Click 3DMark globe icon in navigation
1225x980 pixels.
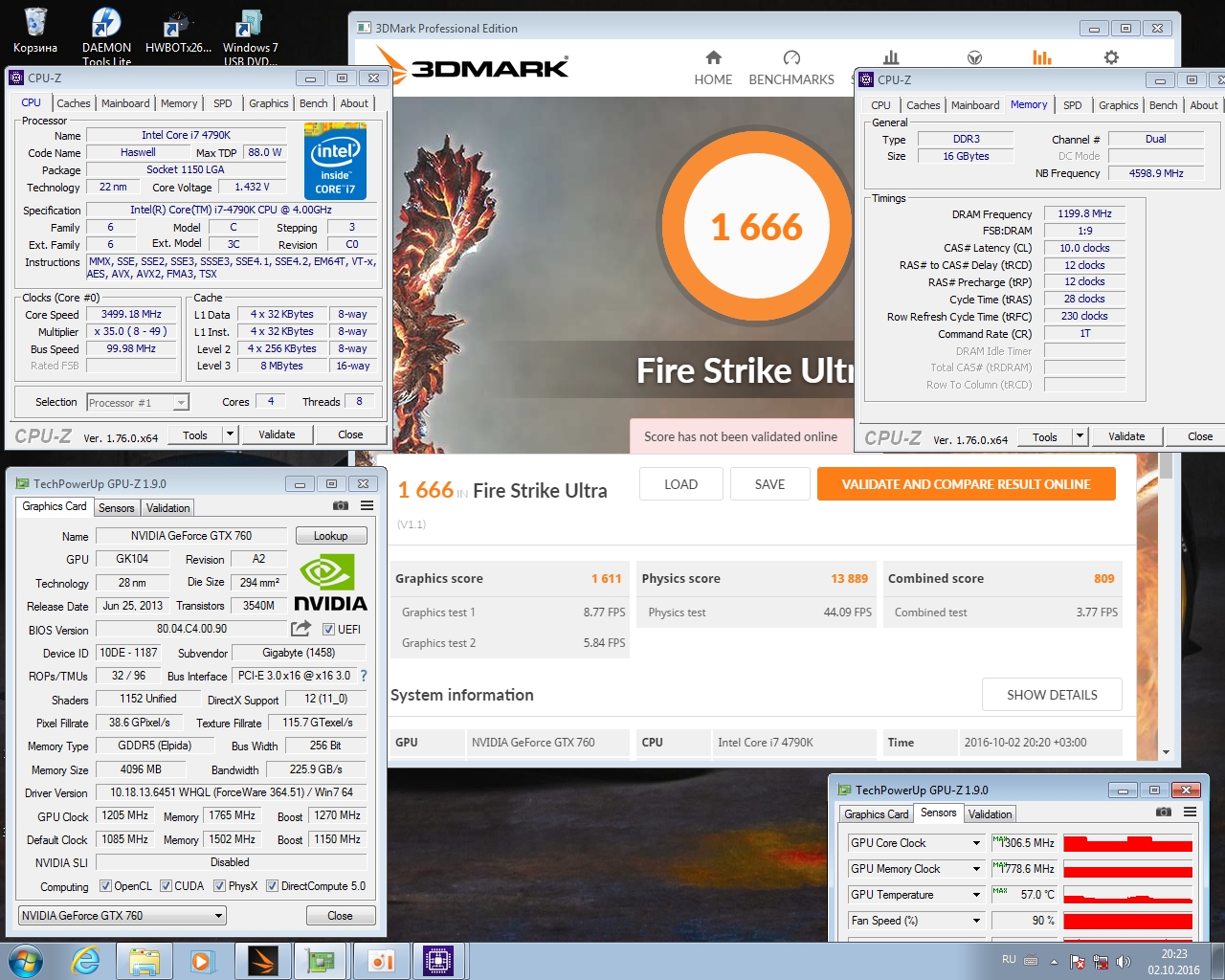pos(974,57)
